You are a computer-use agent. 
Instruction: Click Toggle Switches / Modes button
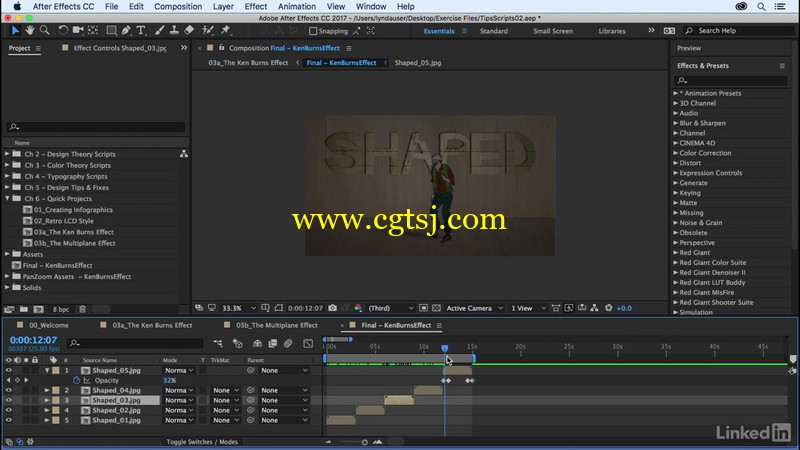[202, 442]
